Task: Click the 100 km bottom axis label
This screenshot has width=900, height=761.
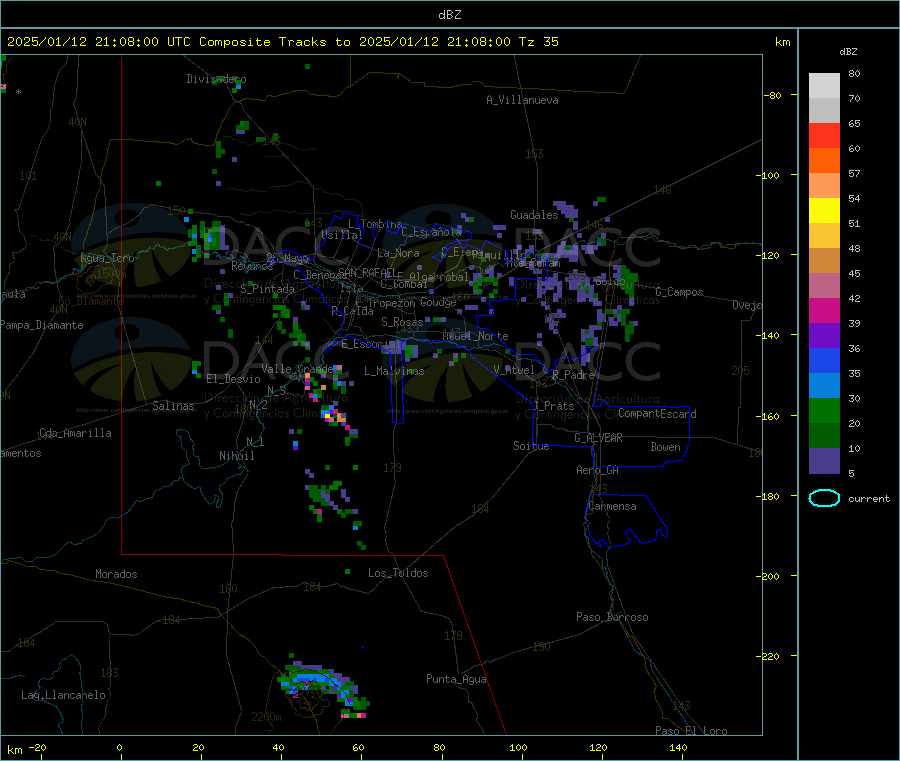Action: pyautogui.click(x=518, y=747)
